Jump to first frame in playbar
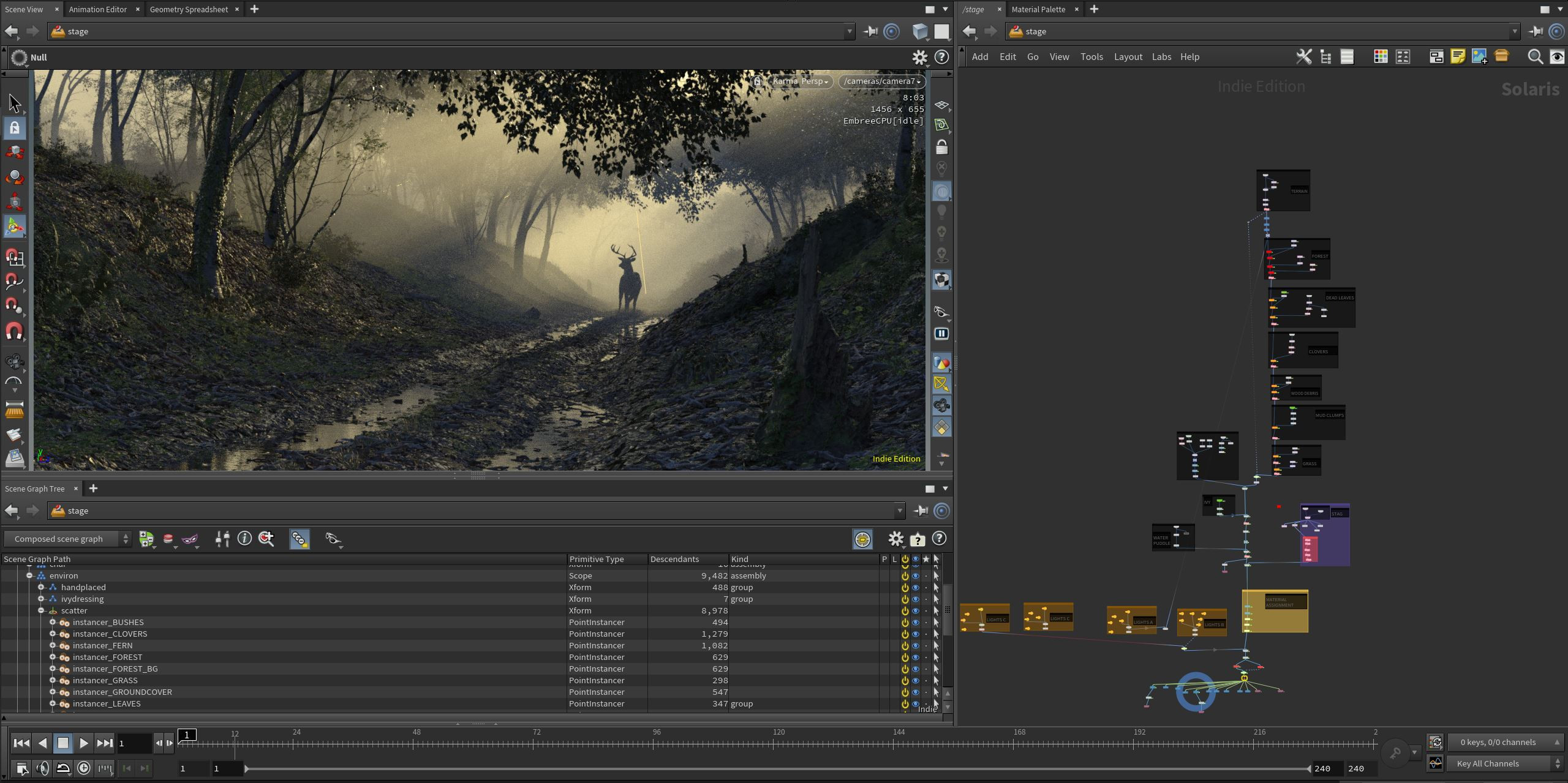 (21, 743)
